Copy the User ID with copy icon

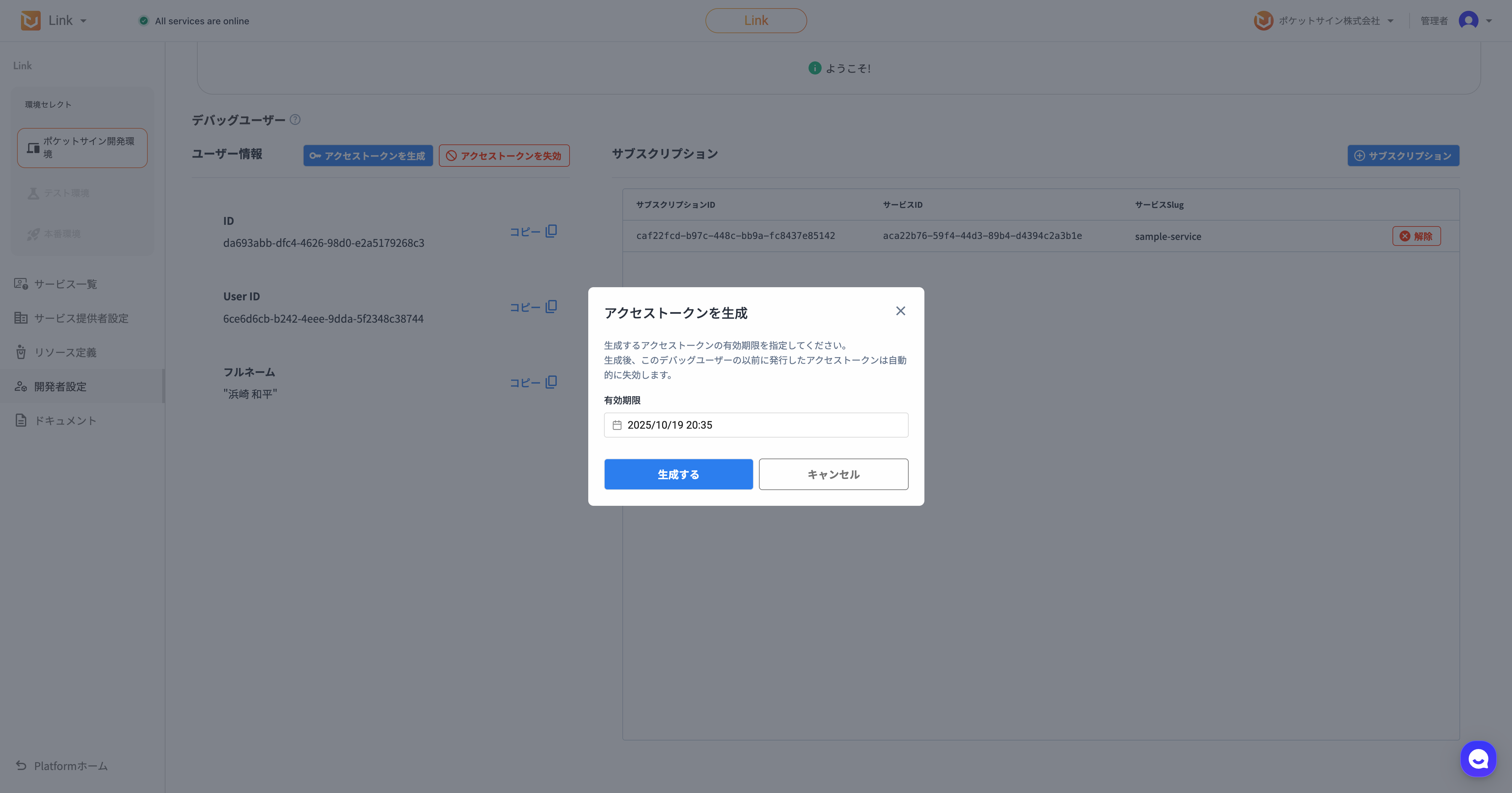551,307
